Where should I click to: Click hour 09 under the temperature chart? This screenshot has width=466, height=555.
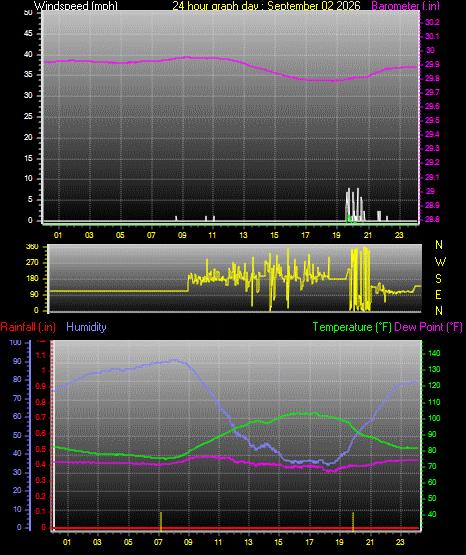tap(188, 542)
